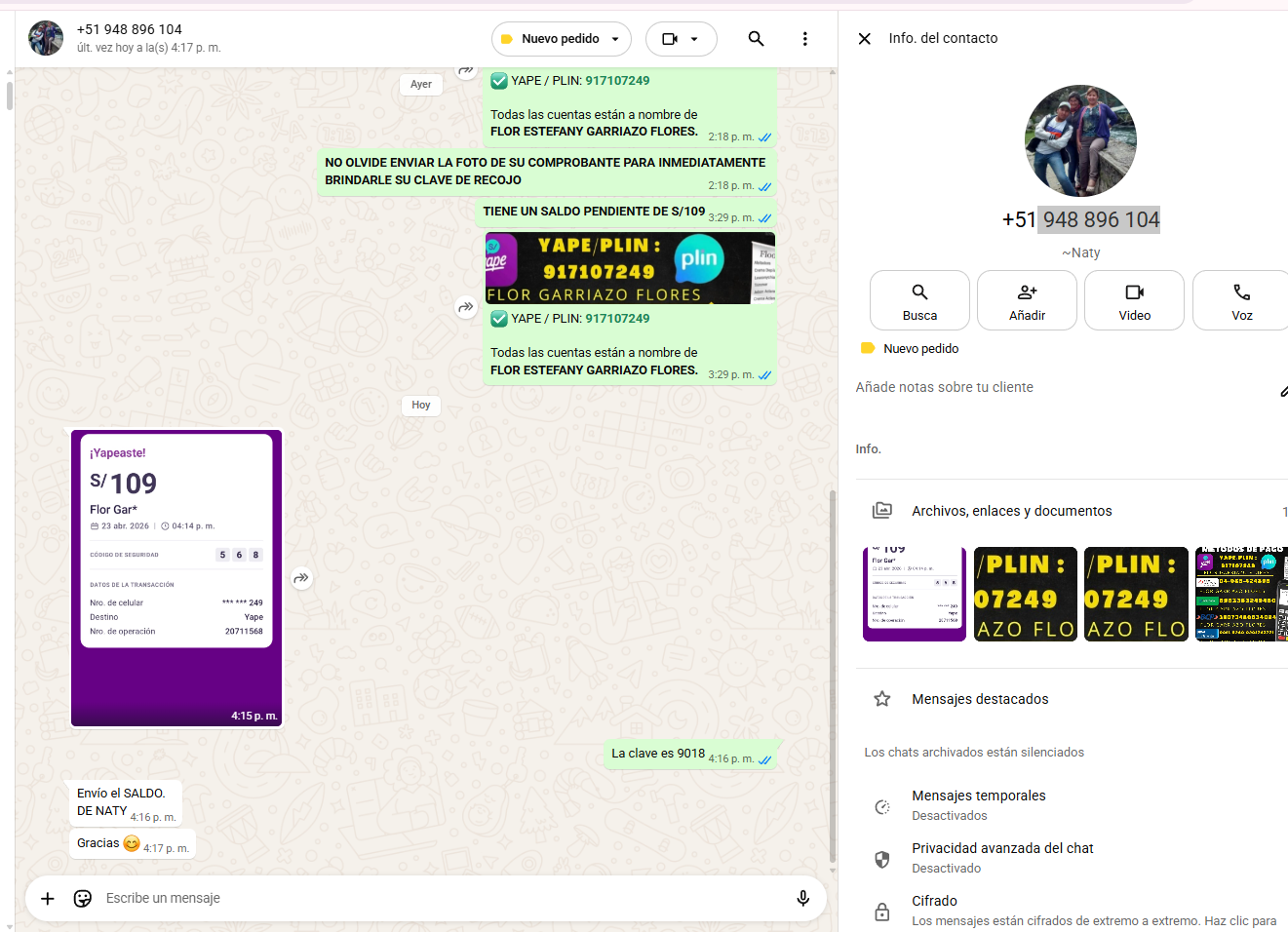This screenshot has height=932, width=1288.
Task: Open Archivos, enlaces y documentos section
Action: pyautogui.click(x=1011, y=511)
